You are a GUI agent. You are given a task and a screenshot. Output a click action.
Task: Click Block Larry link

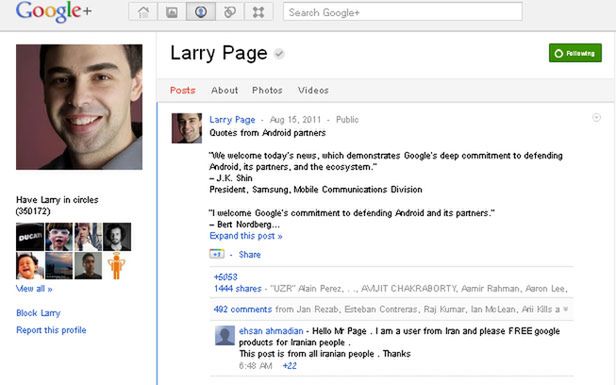point(38,313)
